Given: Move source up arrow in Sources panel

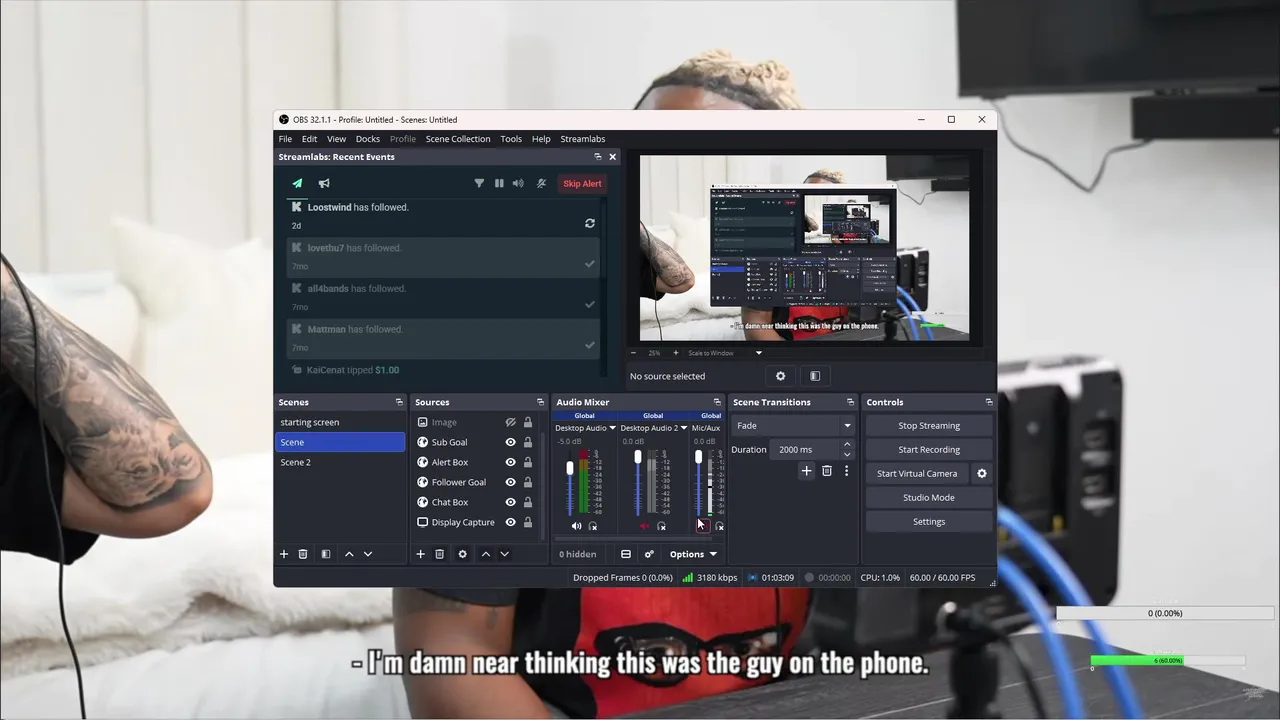Looking at the screenshot, I should (486, 554).
